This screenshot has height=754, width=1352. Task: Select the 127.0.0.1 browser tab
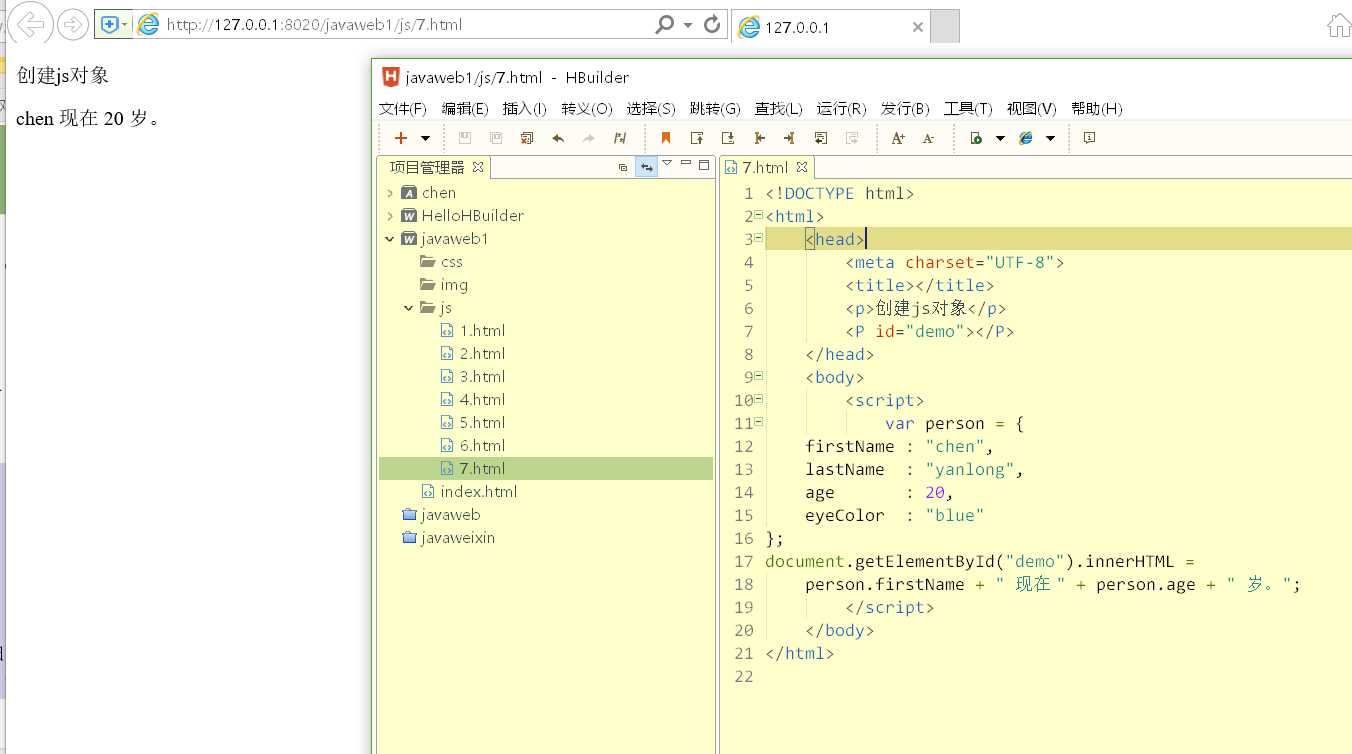pyautogui.click(x=832, y=26)
